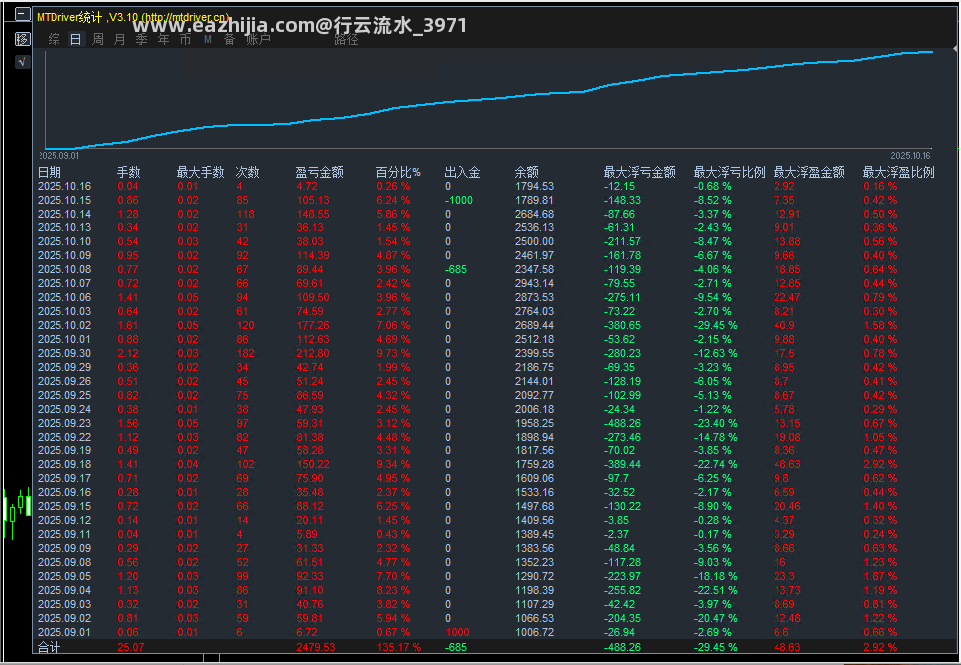Open the 账户 account tab
This screenshot has height=665, width=961.
click(258, 39)
